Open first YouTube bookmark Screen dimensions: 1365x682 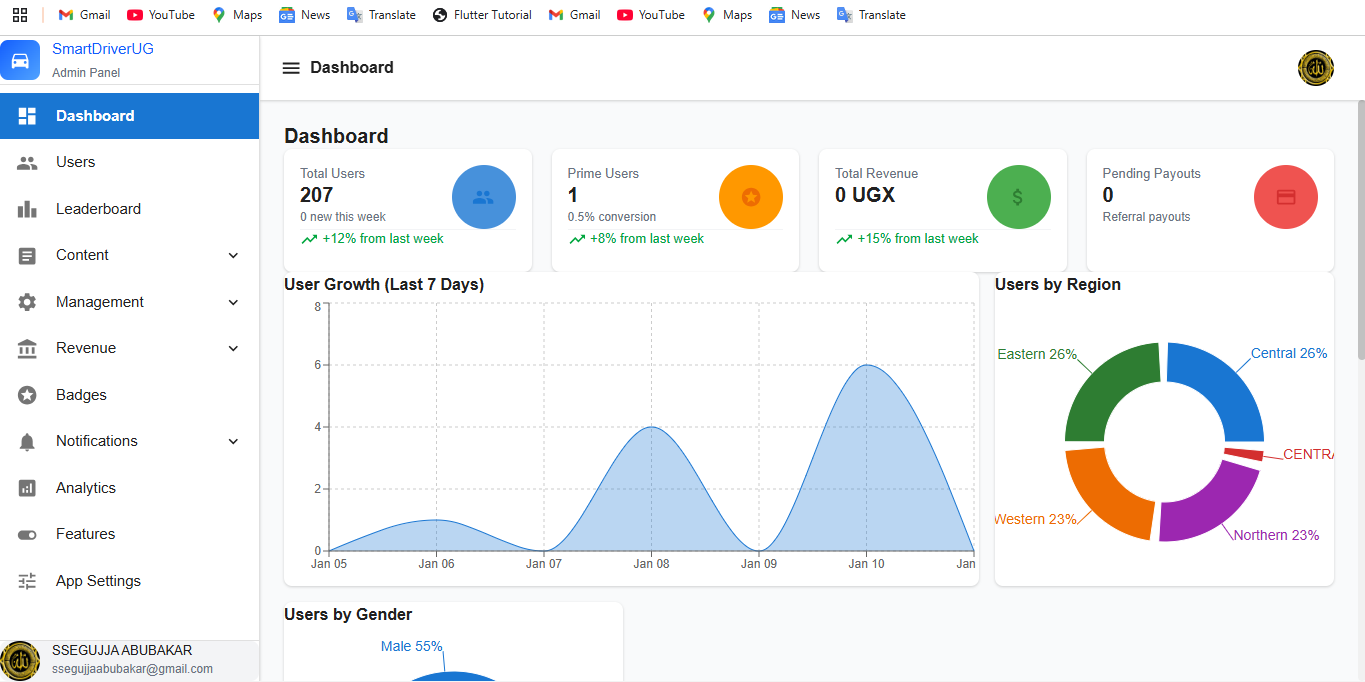click(161, 15)
